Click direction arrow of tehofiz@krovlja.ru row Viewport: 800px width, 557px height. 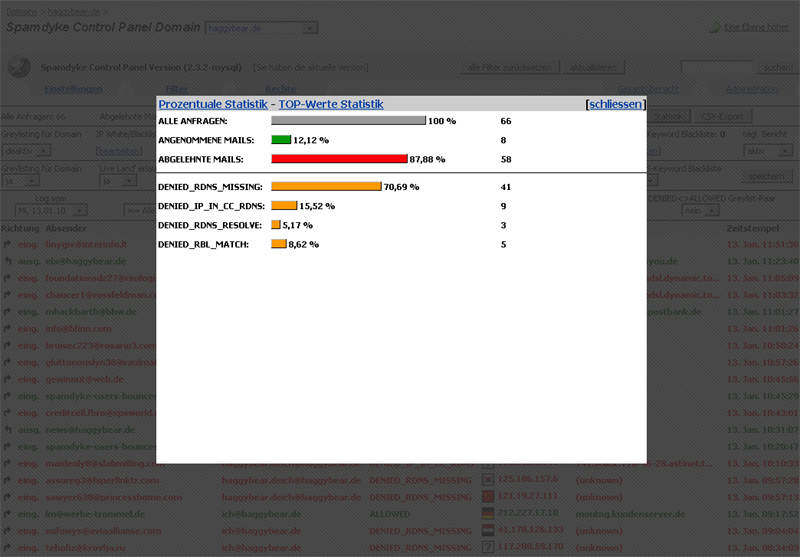(x=7, y=547)
